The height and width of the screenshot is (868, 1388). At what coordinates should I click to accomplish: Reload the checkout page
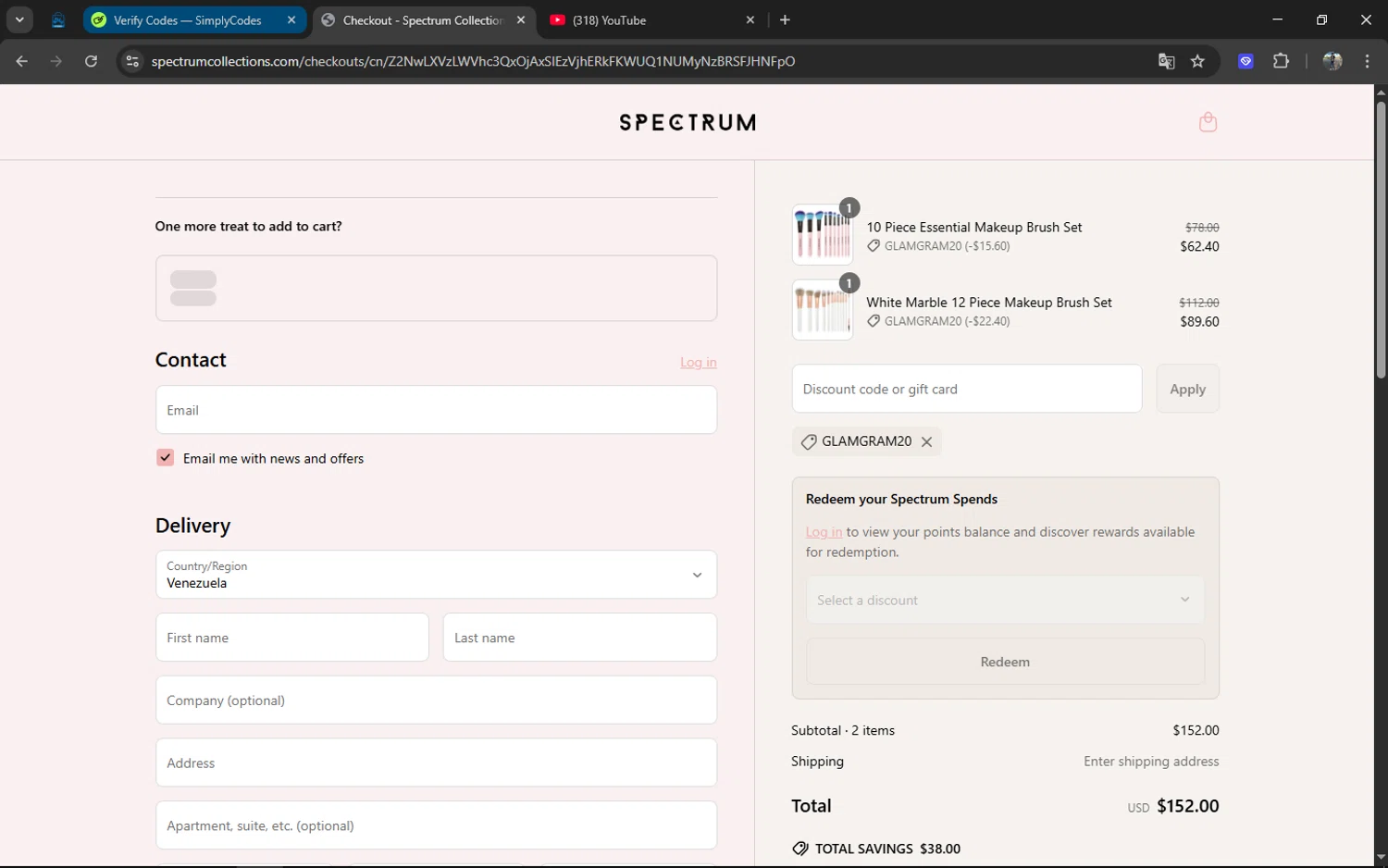pos(91,61)
